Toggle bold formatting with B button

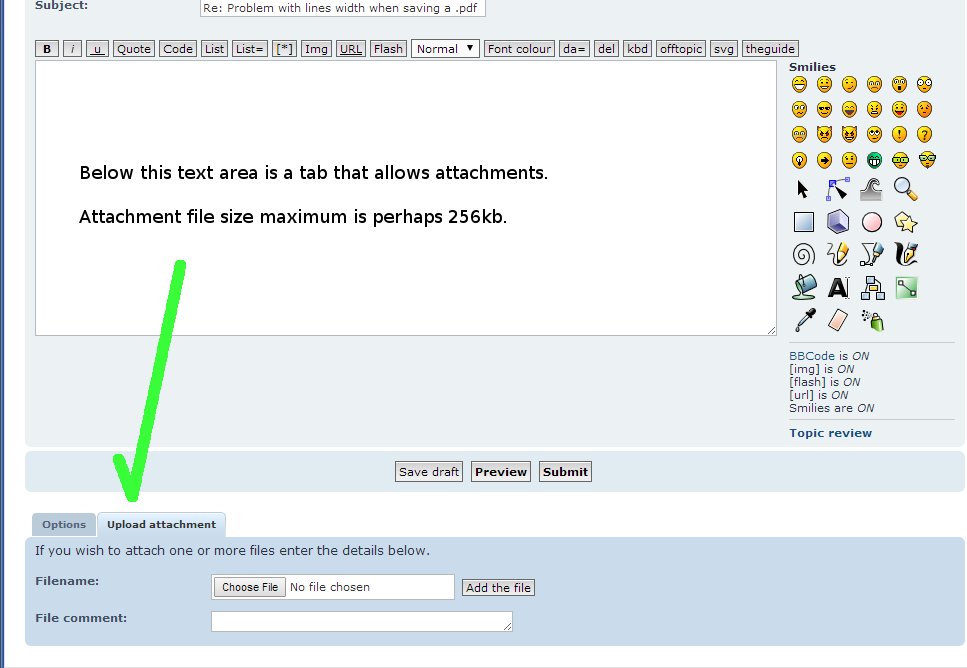(47, 49)
